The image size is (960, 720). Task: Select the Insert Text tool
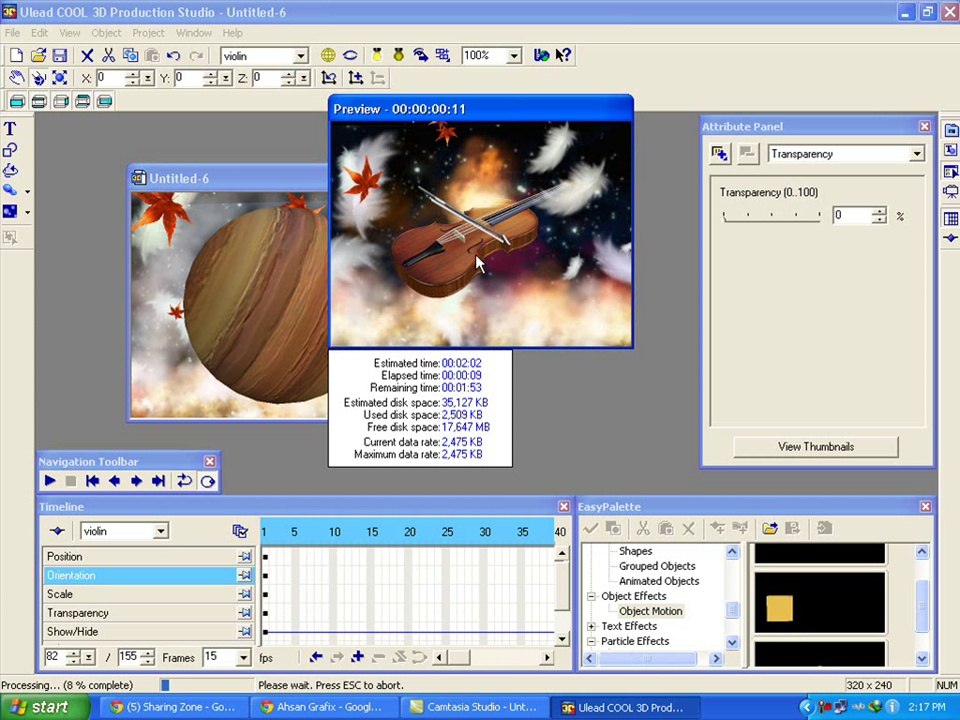tap(10, 129)
